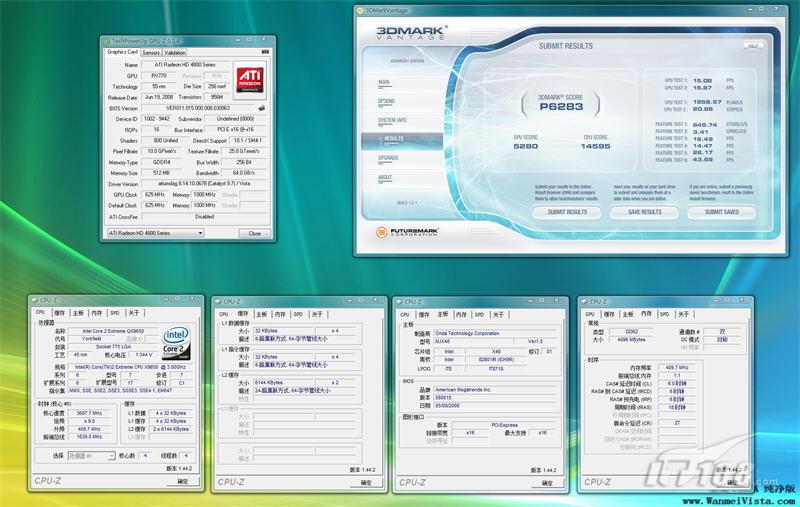The width and height of the screenshot is (800, 507).
Task: Click the GPU-Z Name field ATI Radeon HD 4800
Action: pyautogui.click(x=185, y=65)
